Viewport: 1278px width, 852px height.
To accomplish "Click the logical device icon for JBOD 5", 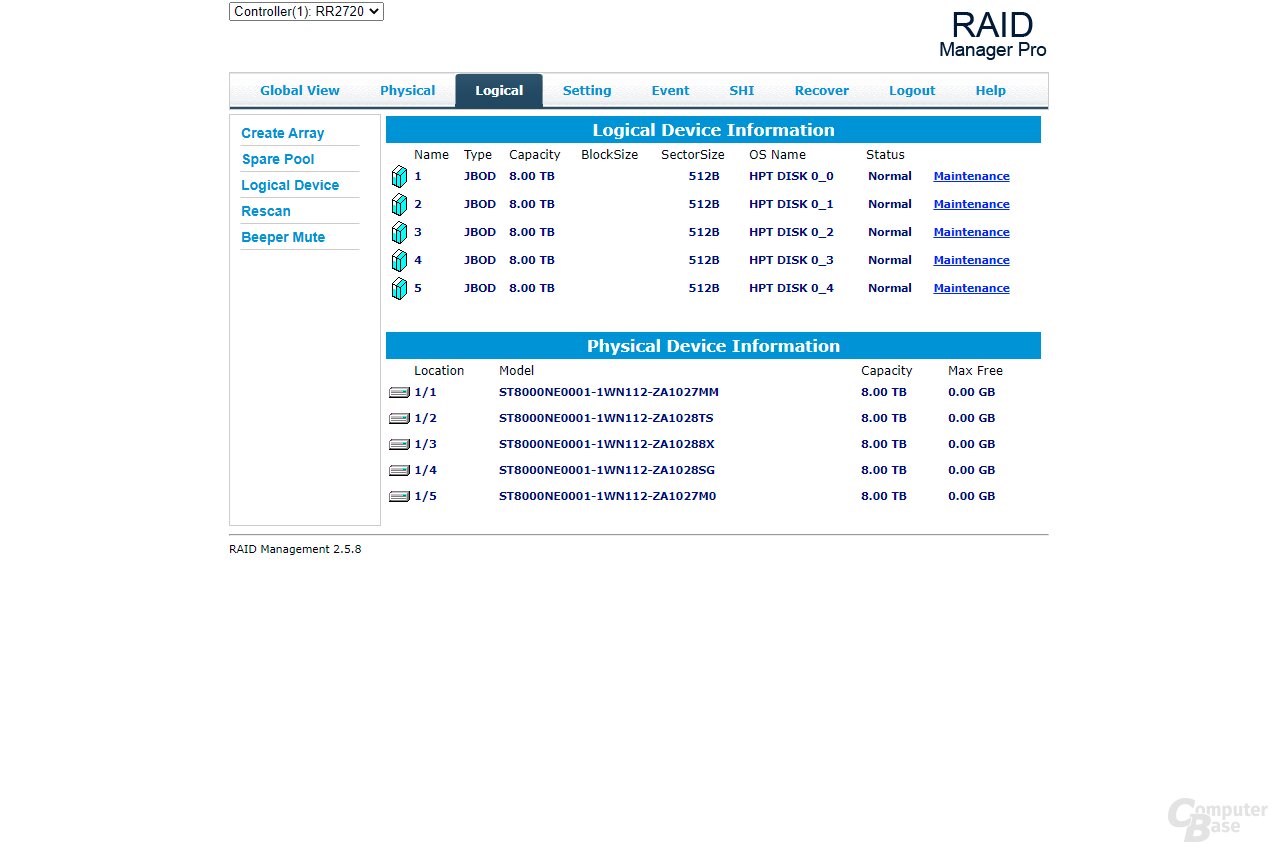I will point(399,289).
